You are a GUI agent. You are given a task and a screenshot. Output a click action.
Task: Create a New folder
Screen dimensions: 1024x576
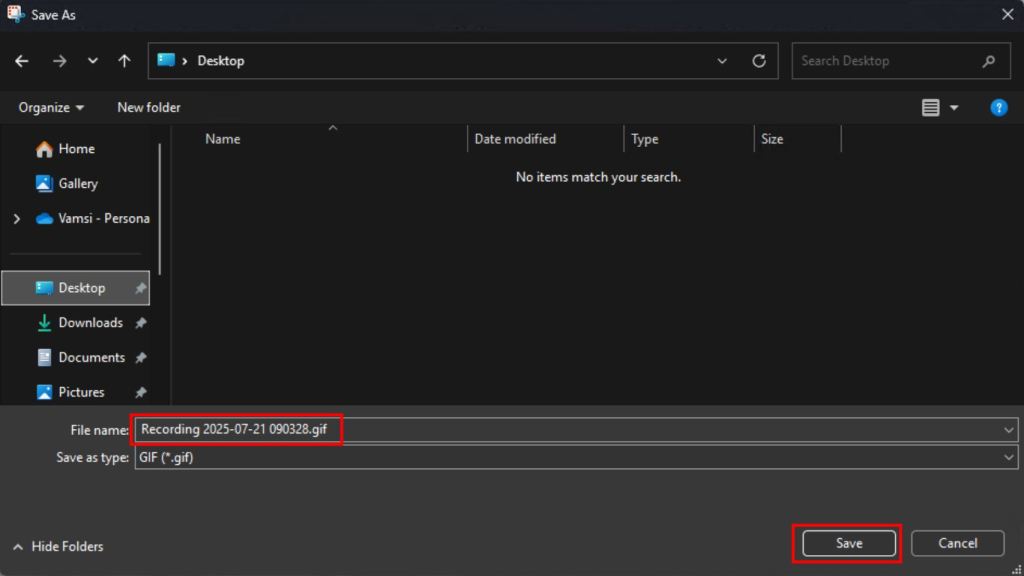(149, 107)
